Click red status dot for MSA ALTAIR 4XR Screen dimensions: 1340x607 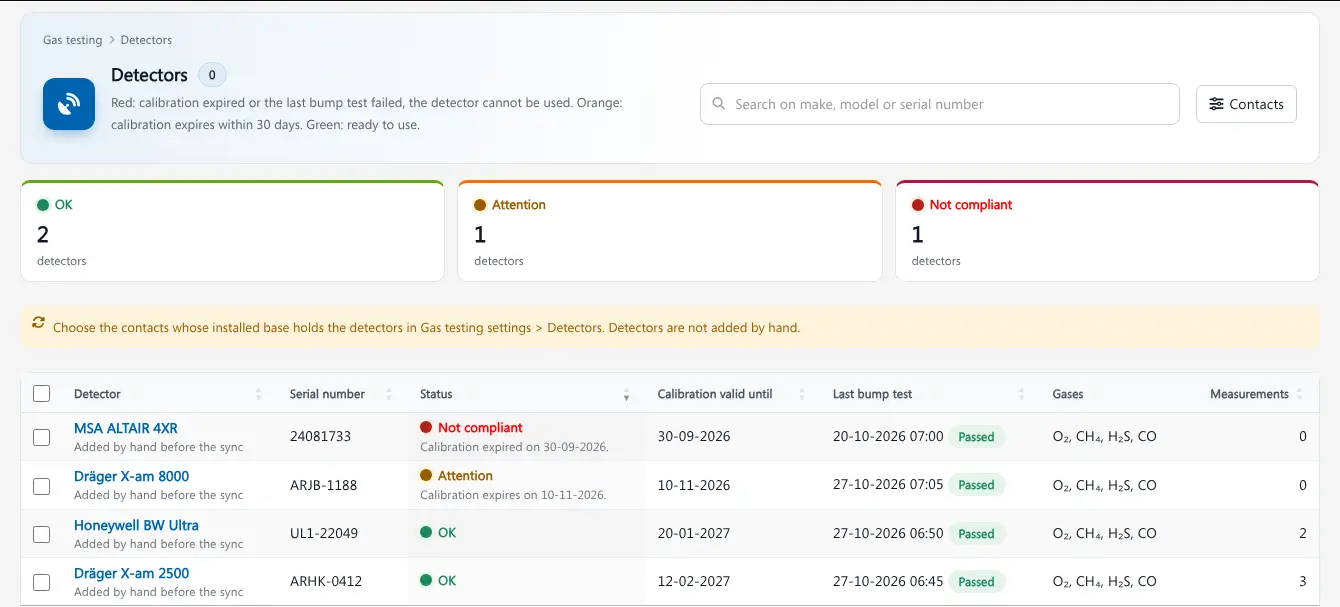(426, 428)
